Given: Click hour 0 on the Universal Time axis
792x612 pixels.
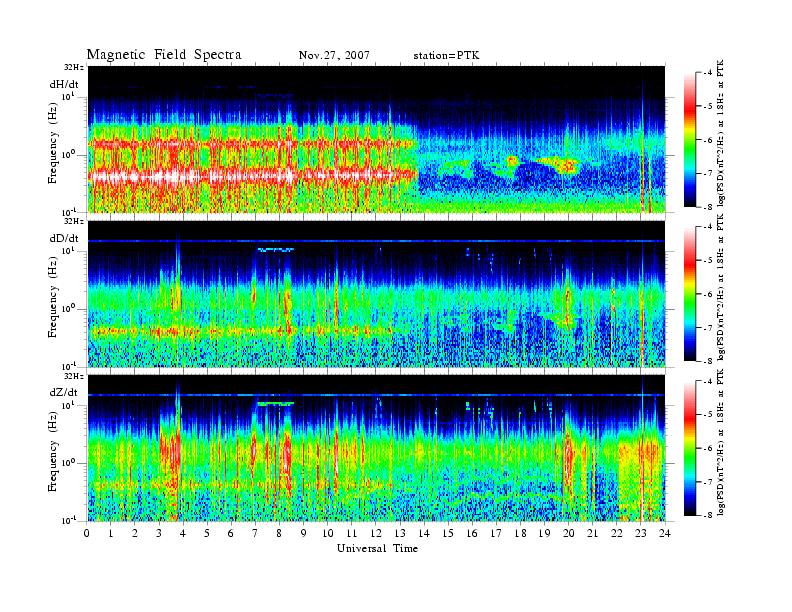Looking at the screenshot, I should pyautogui.click(x=87, y=533).
